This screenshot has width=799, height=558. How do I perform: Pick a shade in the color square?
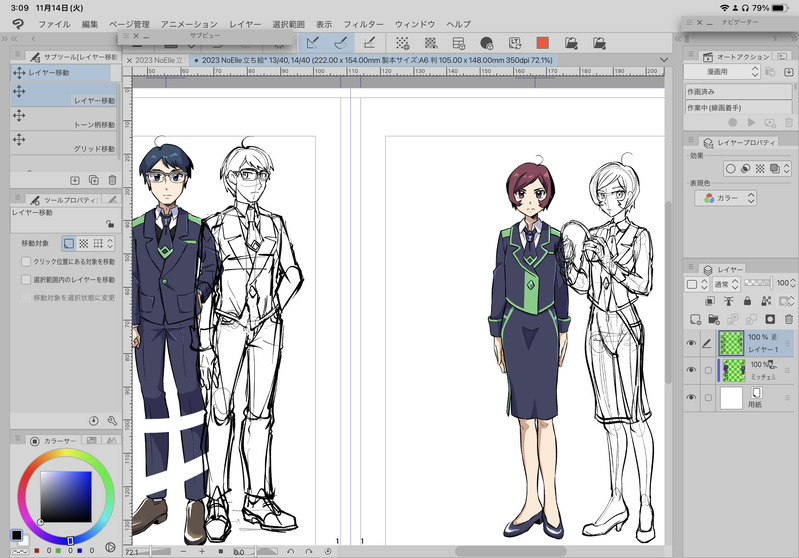(x=66, y=496)
